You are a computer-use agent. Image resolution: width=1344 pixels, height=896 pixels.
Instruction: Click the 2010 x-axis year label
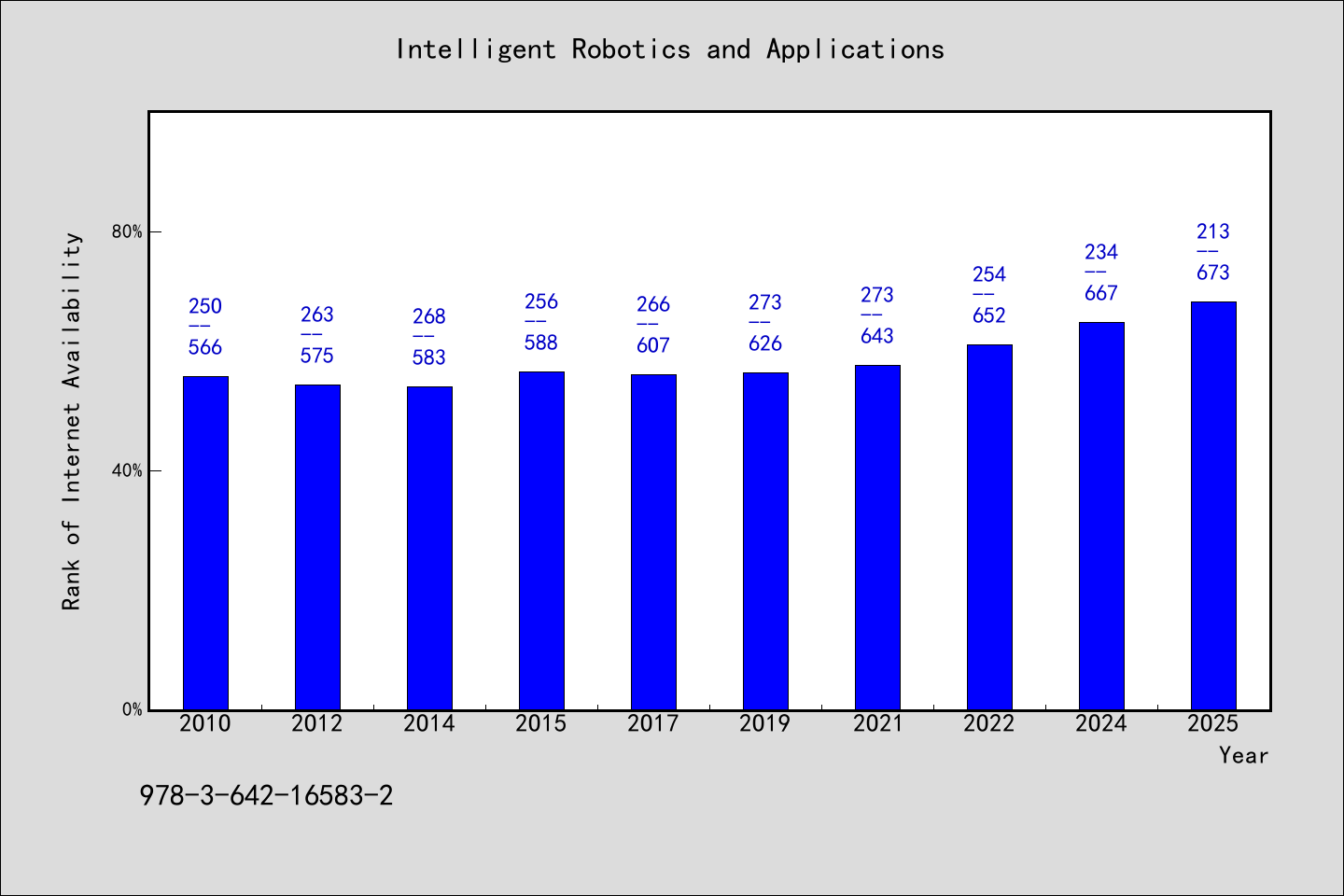pos(205,723)
